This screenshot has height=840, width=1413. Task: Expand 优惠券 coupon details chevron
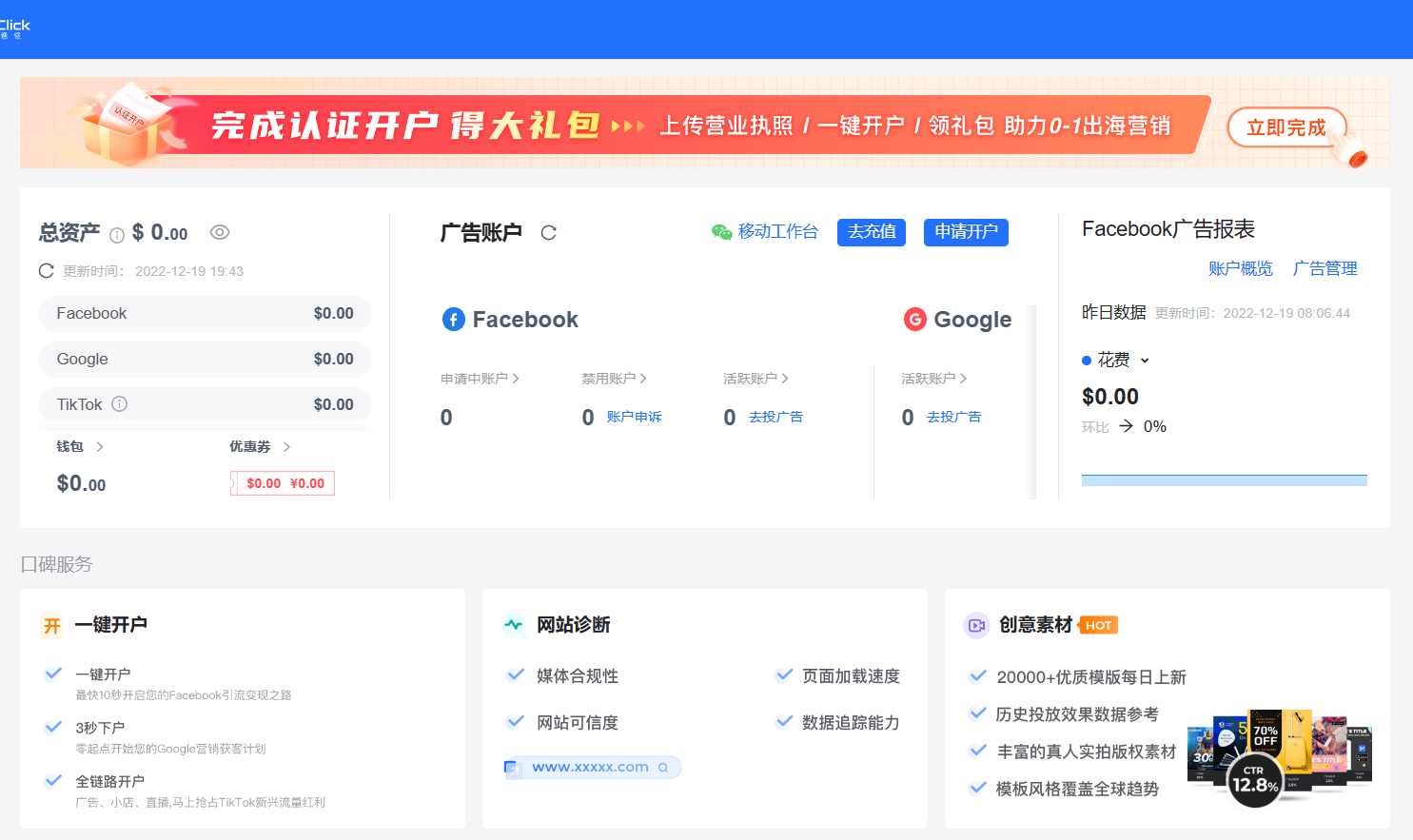tap(286, 446)
